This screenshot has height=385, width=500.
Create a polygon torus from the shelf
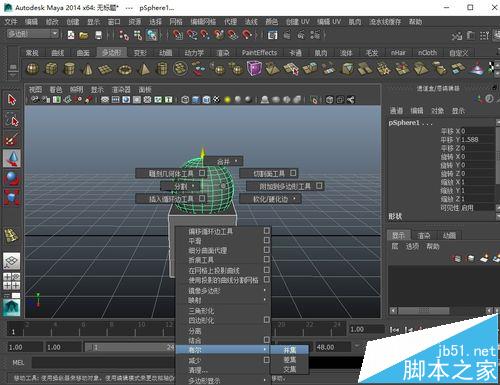tap(125, 70)
